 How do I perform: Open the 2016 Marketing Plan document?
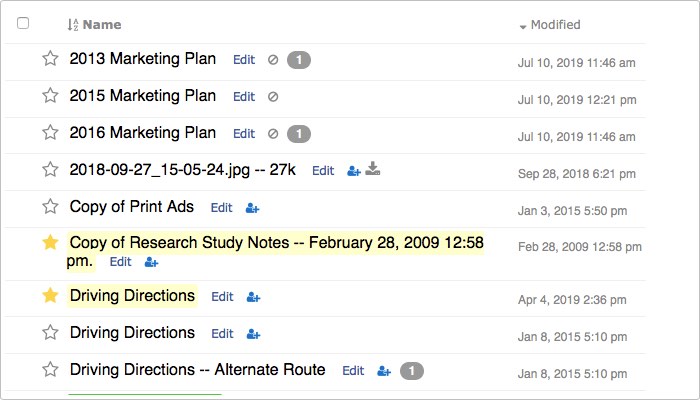coord(142,133)
